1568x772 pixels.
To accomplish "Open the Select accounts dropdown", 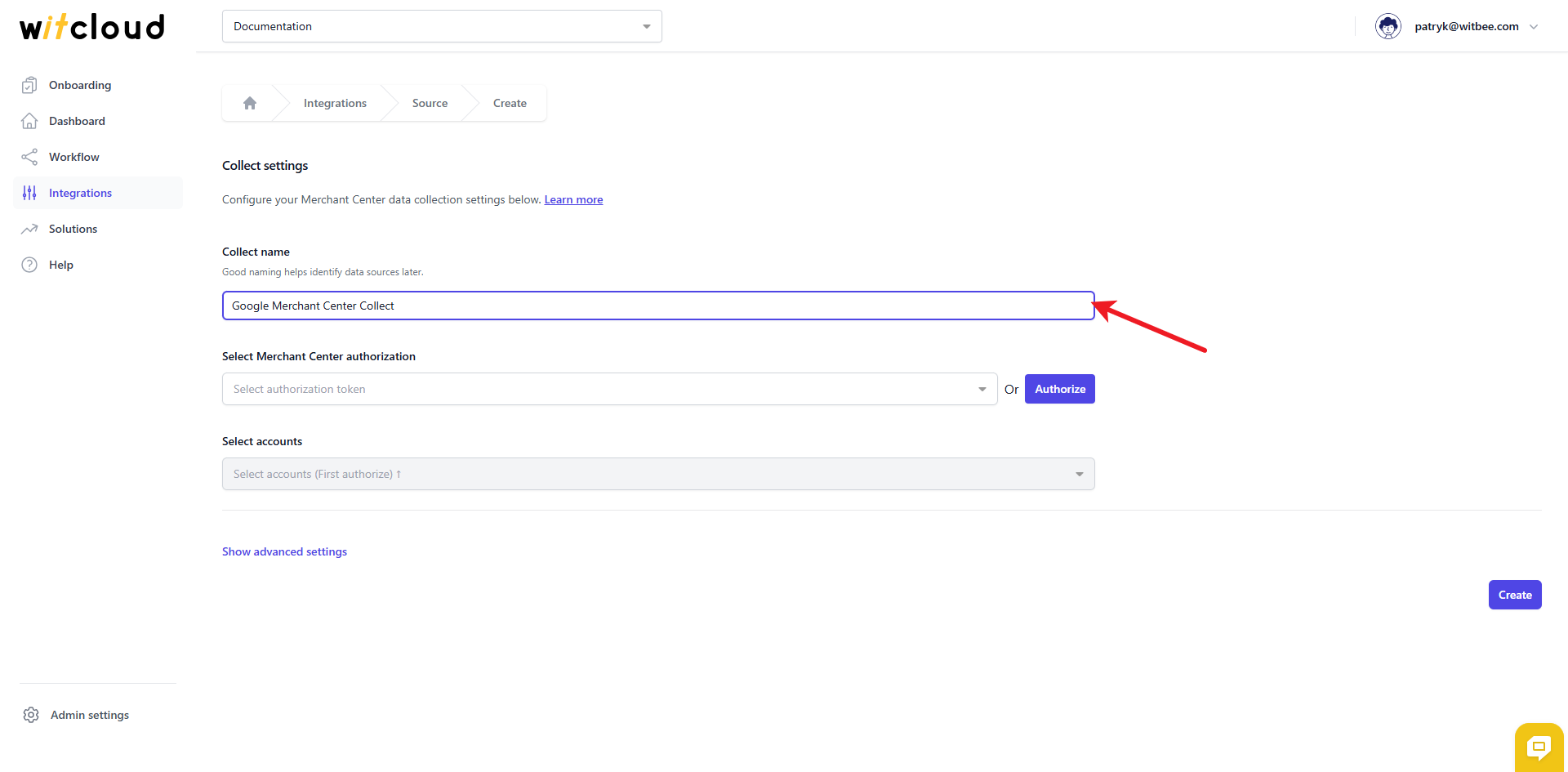I will click(x=658, y=474).
